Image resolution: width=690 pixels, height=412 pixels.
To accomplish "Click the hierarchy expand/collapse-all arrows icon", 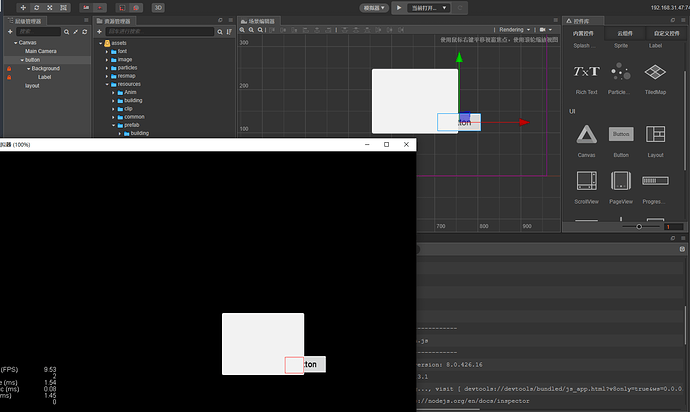I will (x=76, y=32).
